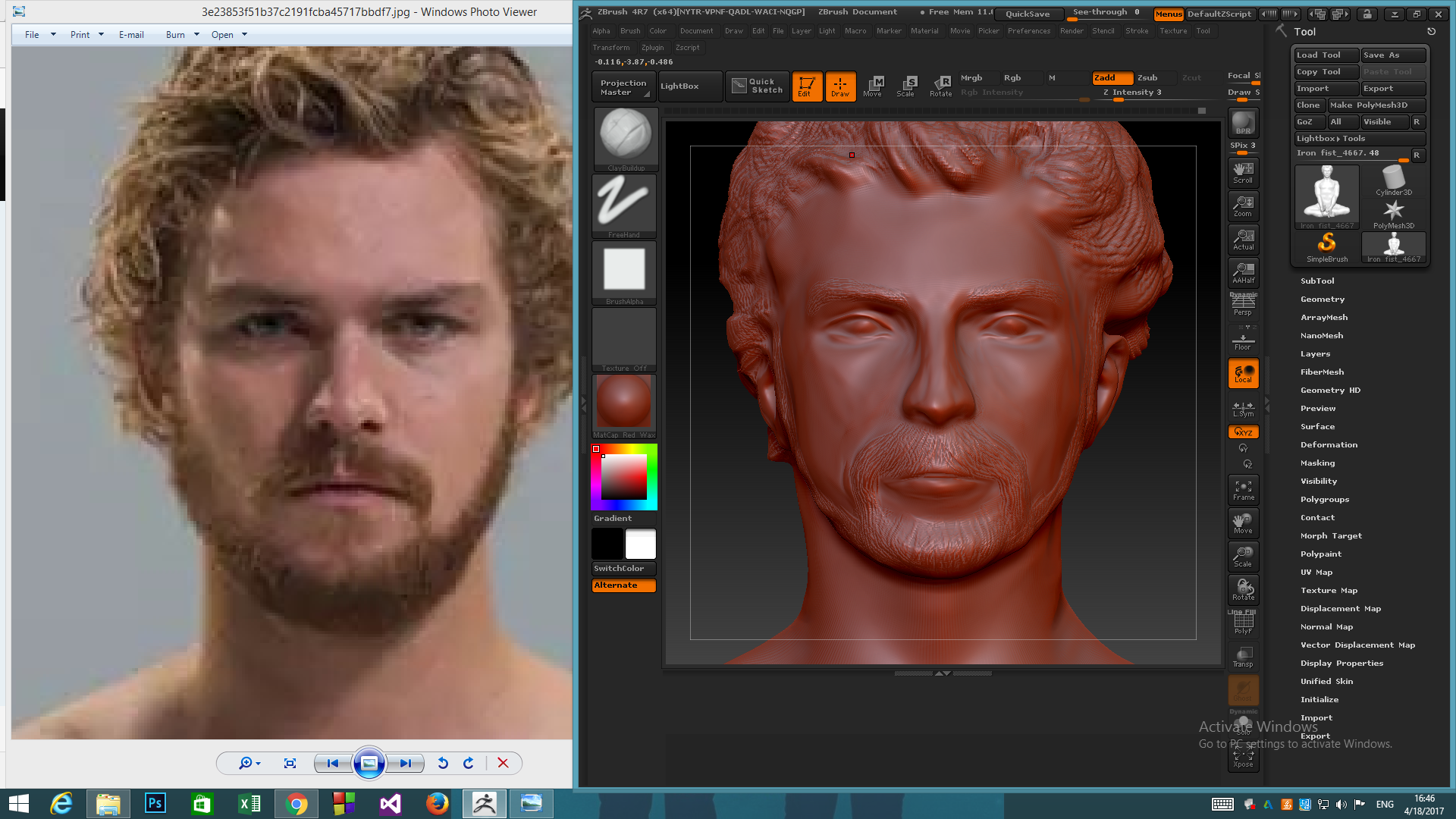
Task: Click the Xpose icon
Action: [1243, 757]
